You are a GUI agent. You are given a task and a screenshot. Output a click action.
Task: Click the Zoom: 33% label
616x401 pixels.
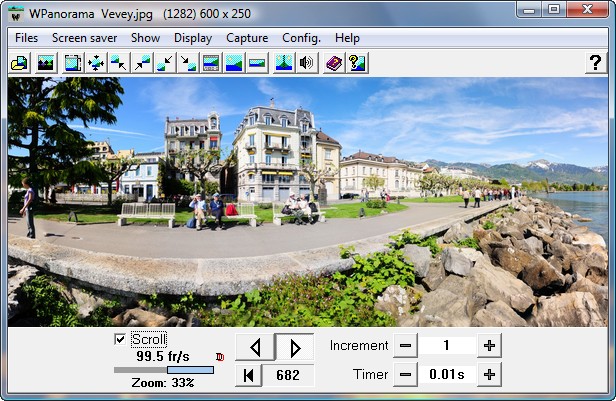pos(163,383)
